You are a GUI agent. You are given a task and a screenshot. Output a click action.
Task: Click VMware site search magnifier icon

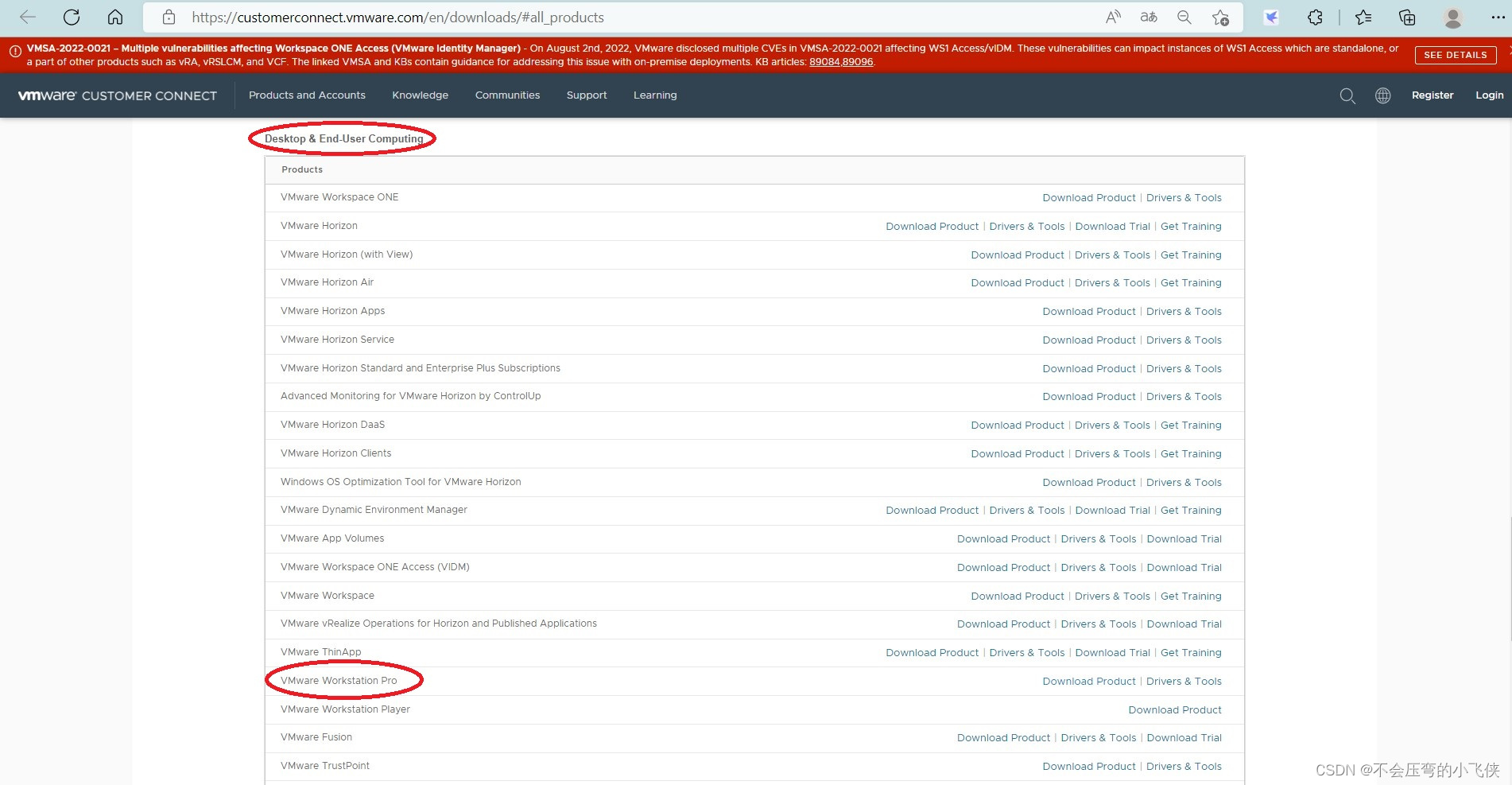(1347, 95)
